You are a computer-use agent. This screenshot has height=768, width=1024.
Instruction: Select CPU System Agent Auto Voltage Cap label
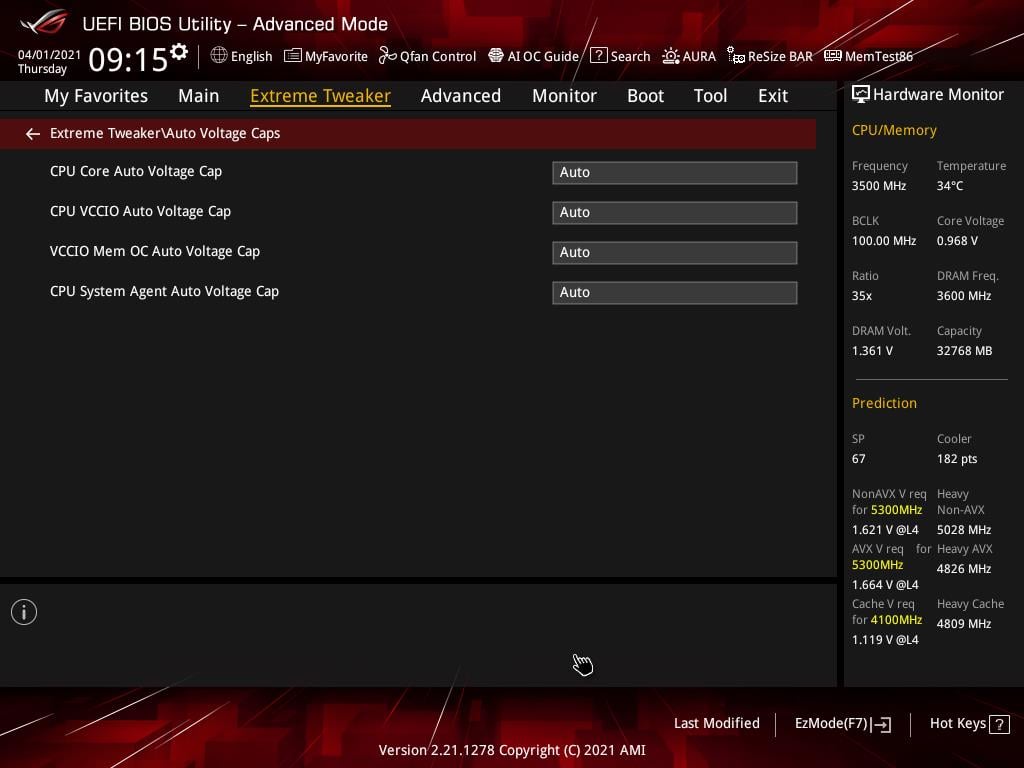click(x=165, y=291)
